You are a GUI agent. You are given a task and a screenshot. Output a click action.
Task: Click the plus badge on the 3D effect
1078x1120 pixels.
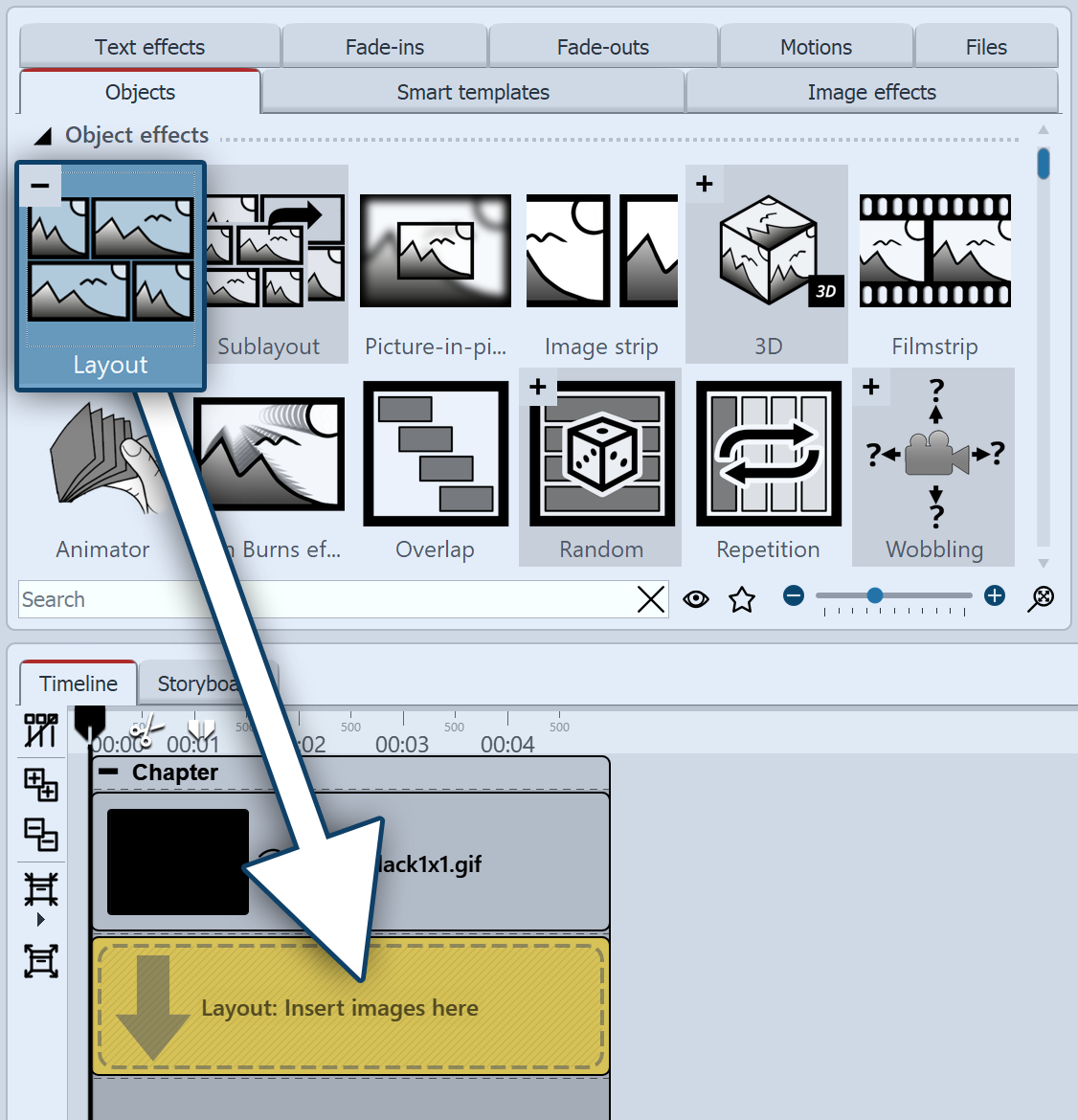(705, 183)
